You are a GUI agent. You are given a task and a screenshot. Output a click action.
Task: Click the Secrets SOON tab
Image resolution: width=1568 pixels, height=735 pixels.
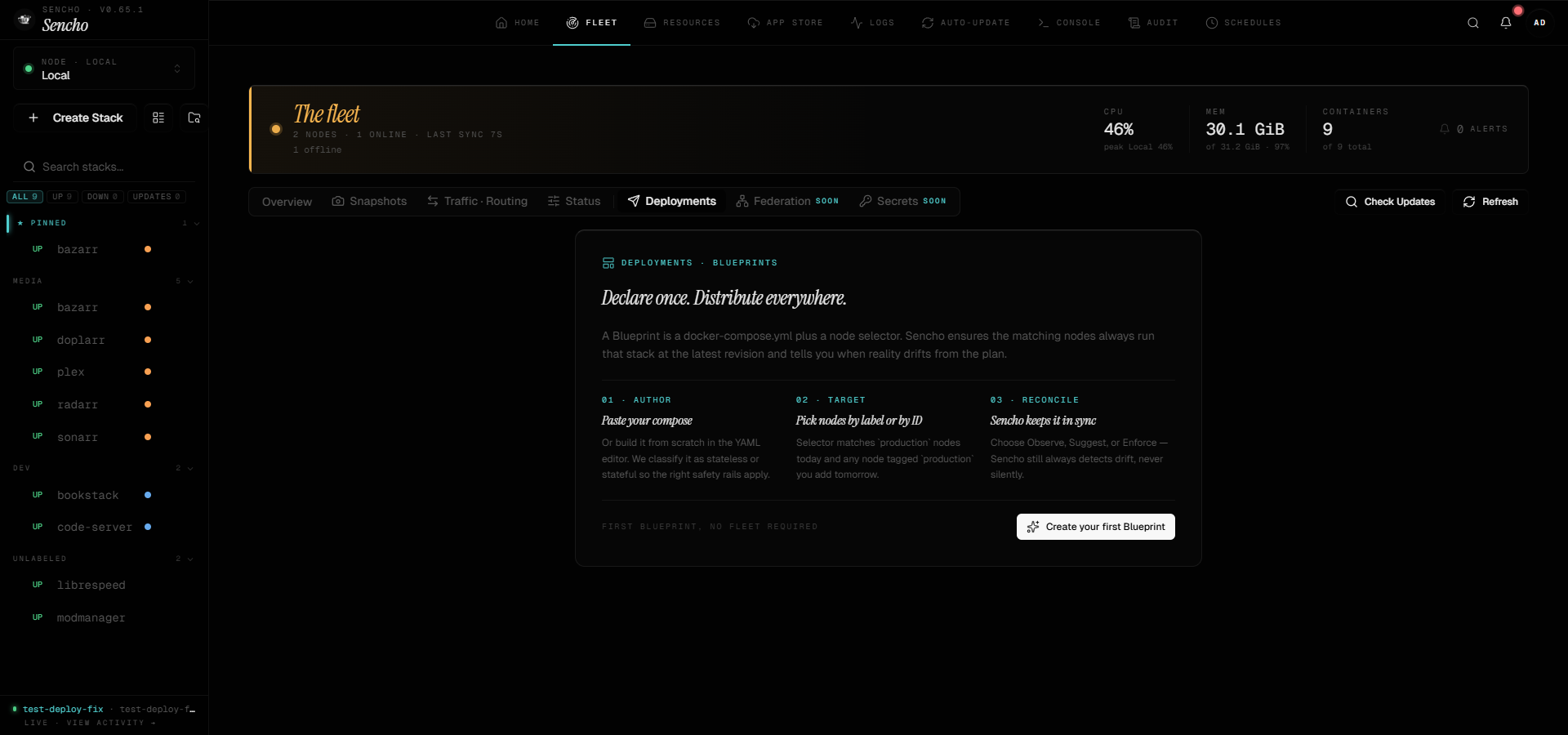click(902, 202)
